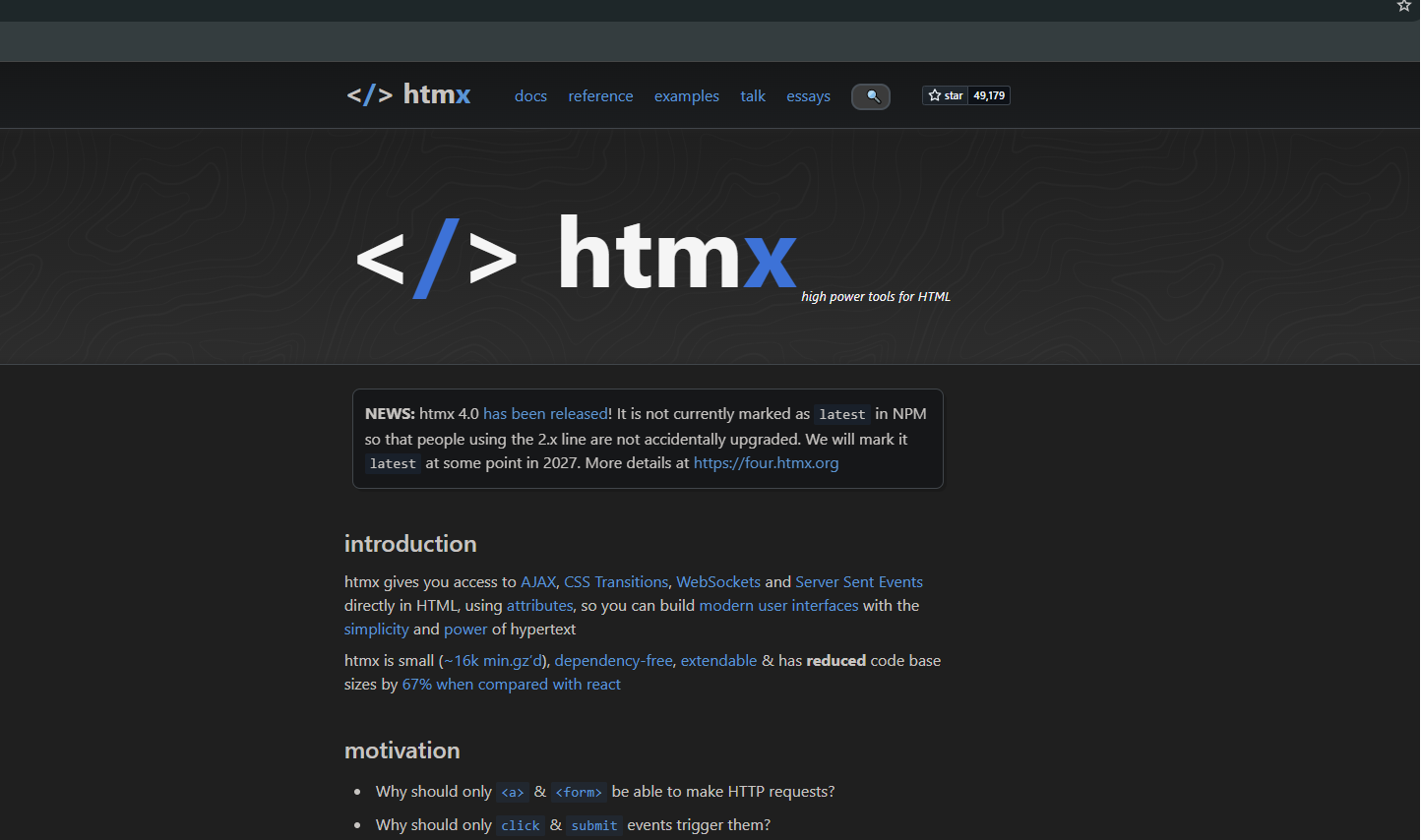Viewport: 1421px width, 840px height.
Task: Open the examples menu item
Action: [687, 95]
